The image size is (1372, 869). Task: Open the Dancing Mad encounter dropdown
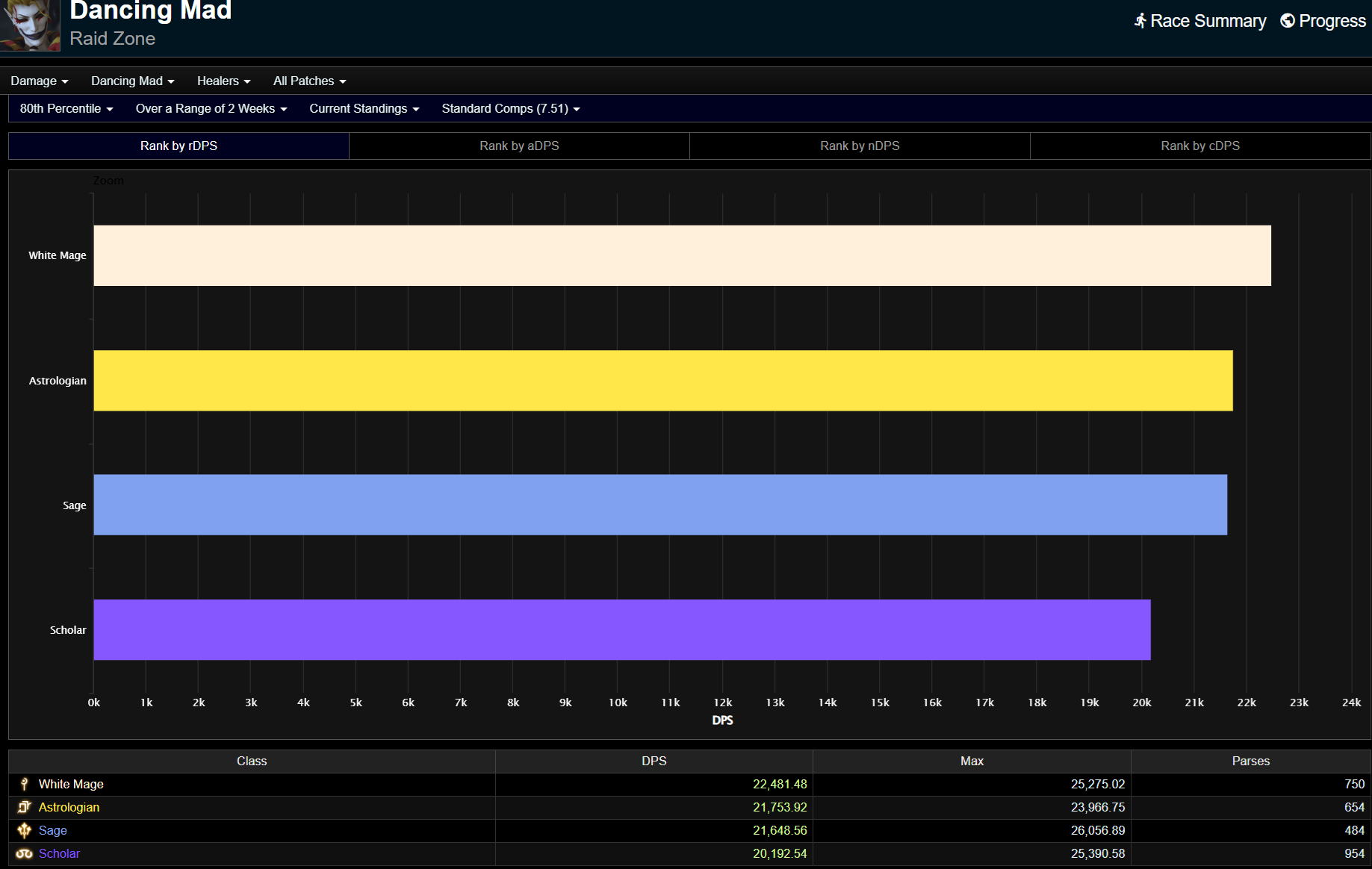tap(133, 81)
